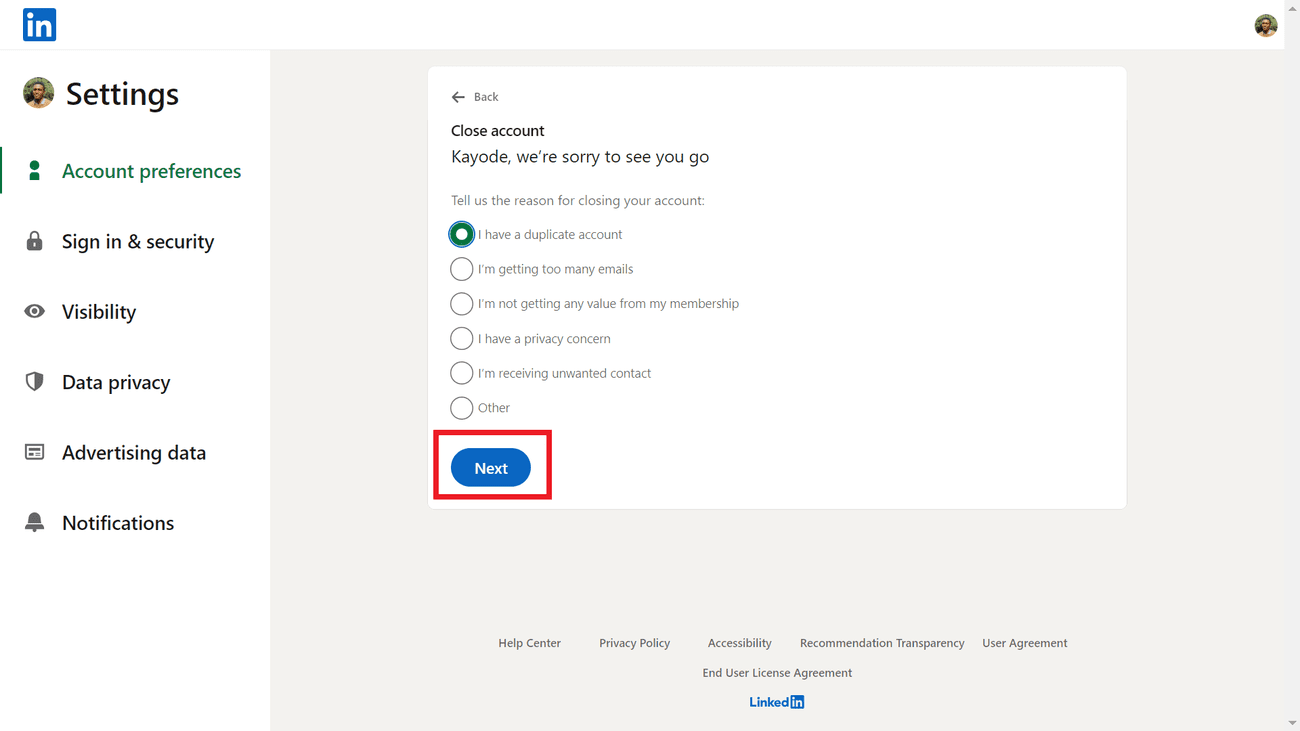Select "I'm getting too many emails" option
This screenshot has width=1300, height=731.
tap(461, 269)
